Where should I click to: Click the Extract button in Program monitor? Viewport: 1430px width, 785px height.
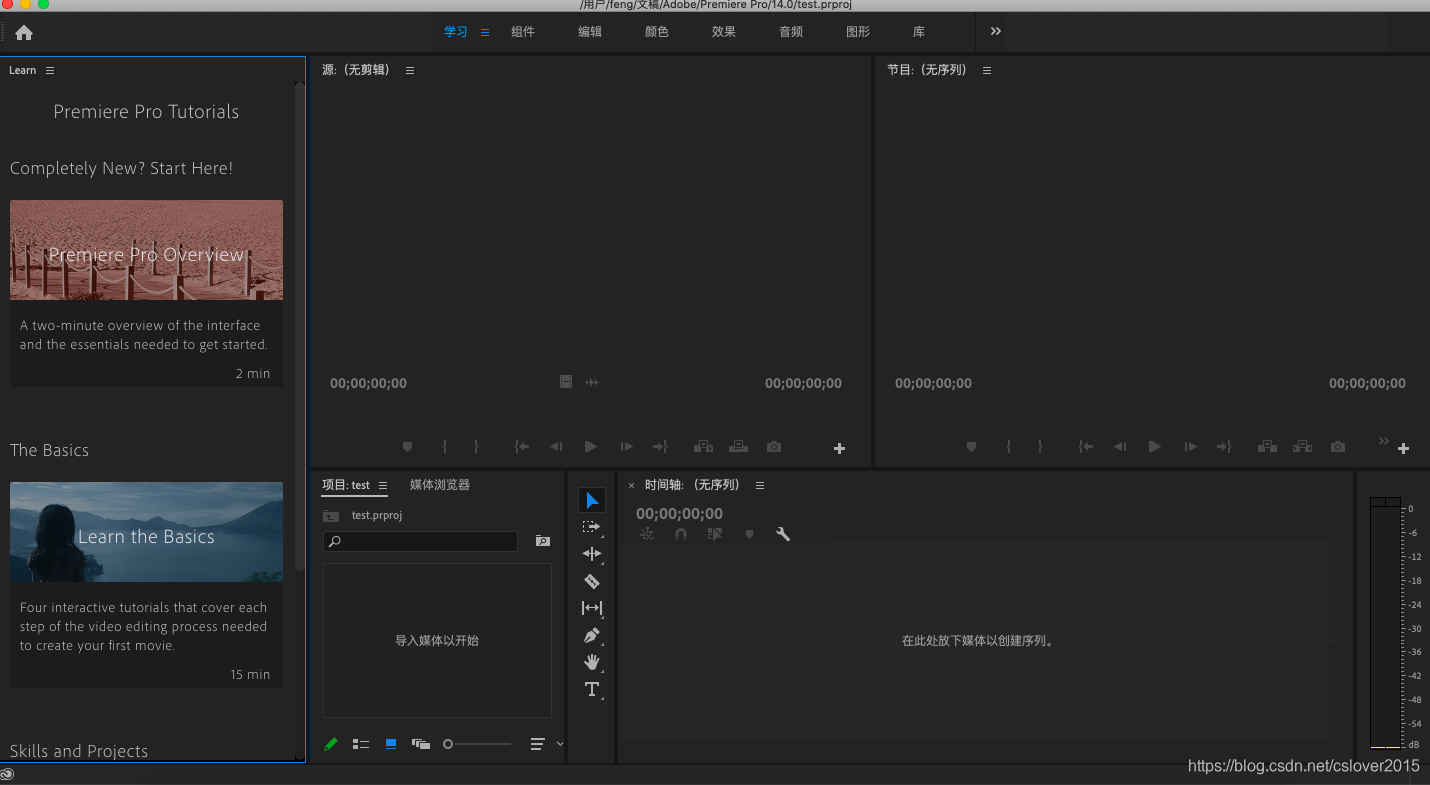coord(1302,447)
